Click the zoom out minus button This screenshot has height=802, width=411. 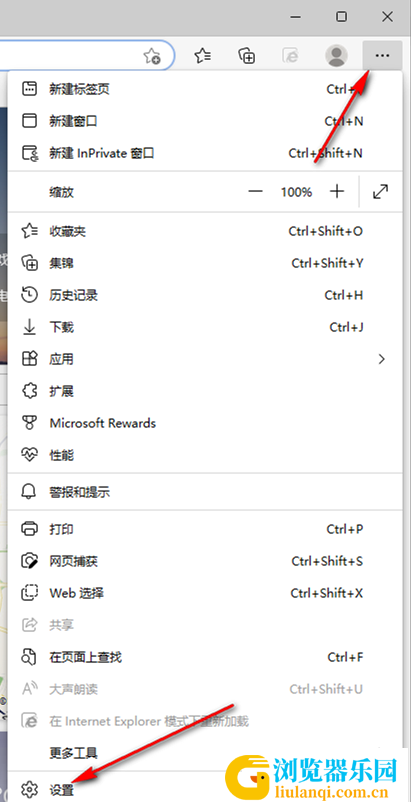(x=255, y=192)
